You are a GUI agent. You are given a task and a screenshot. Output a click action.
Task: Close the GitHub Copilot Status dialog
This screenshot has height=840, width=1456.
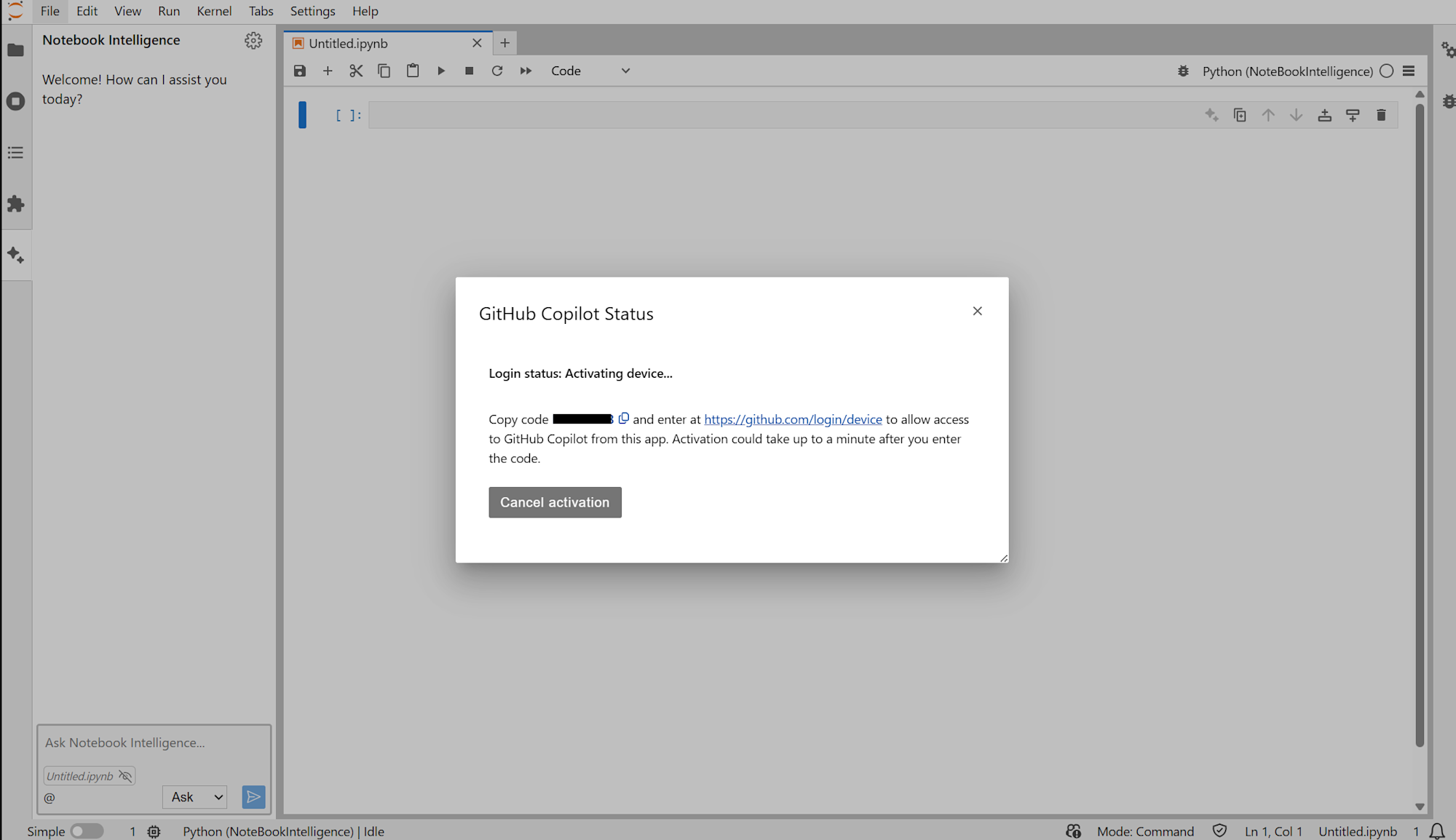[x=978, y=311]
